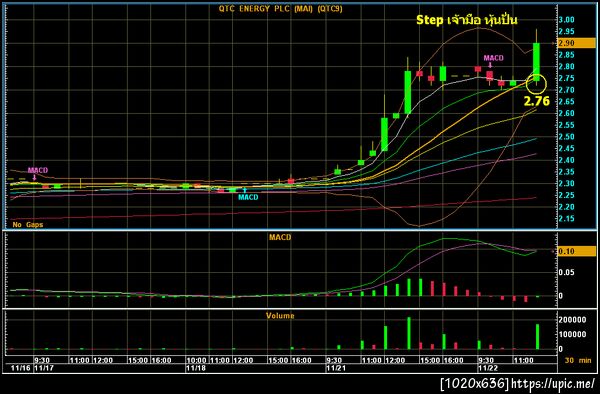Click the 2.45 price axis label
Viewport: 600px width, 394px height.
tap(566, 148)
